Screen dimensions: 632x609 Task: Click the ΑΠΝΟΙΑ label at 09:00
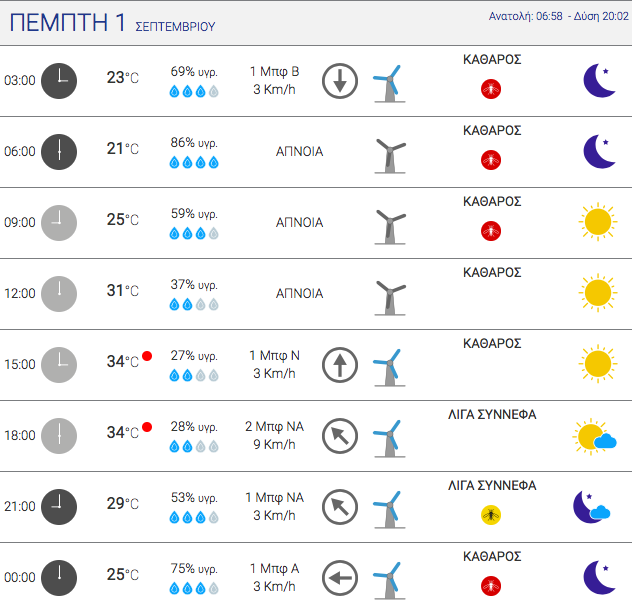(299, 222)
